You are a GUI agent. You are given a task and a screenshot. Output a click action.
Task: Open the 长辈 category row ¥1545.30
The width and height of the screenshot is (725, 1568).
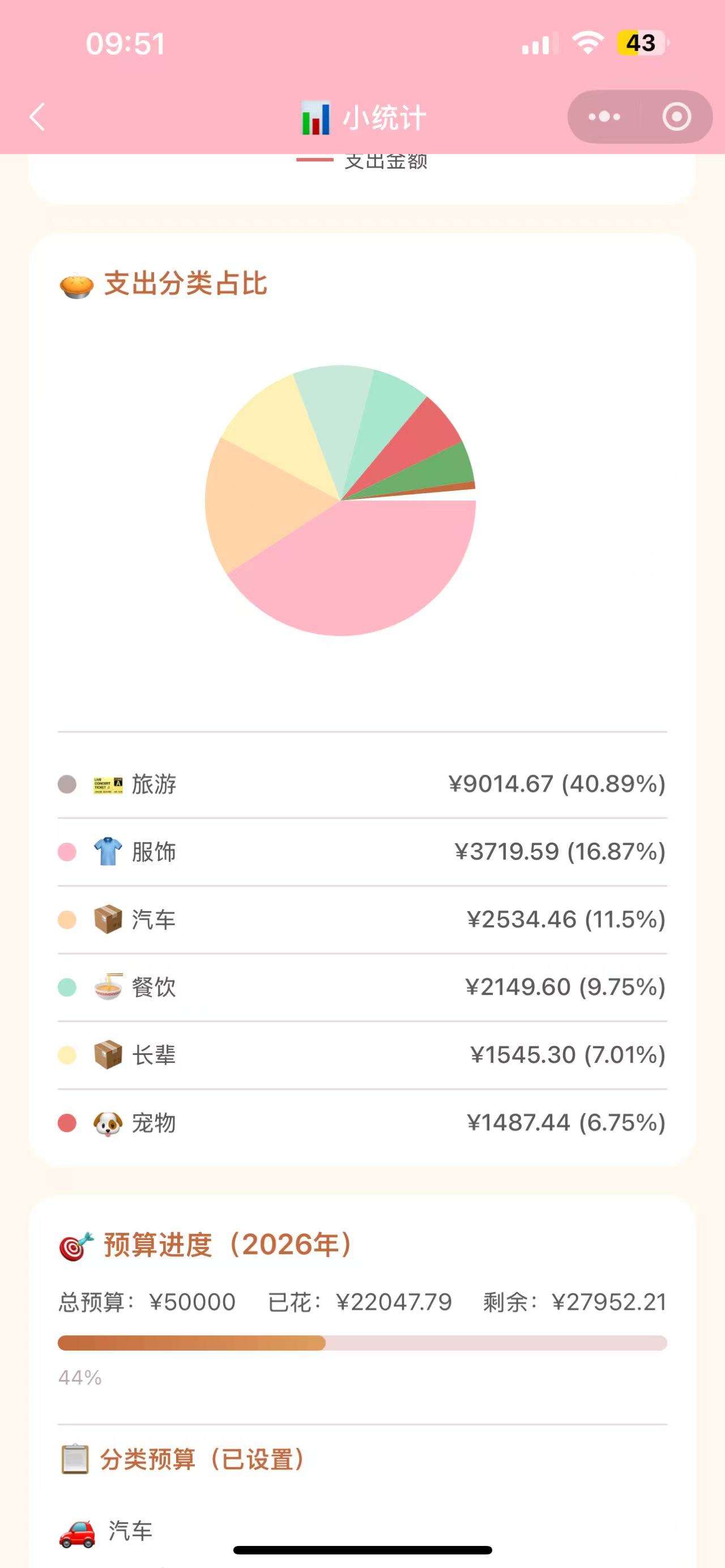pos(362,1055)
